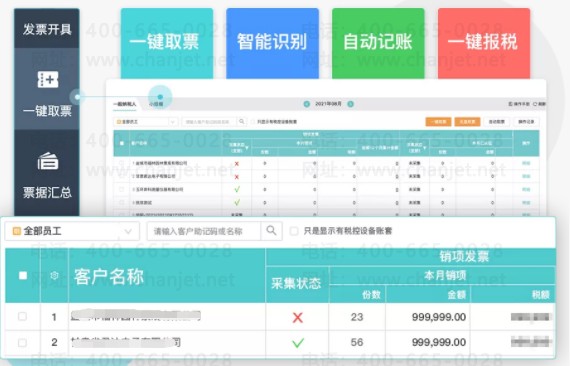This screenshot has width=570, height=366.
Task: Select 发票开具 in the sidebar
Action: 47,29
